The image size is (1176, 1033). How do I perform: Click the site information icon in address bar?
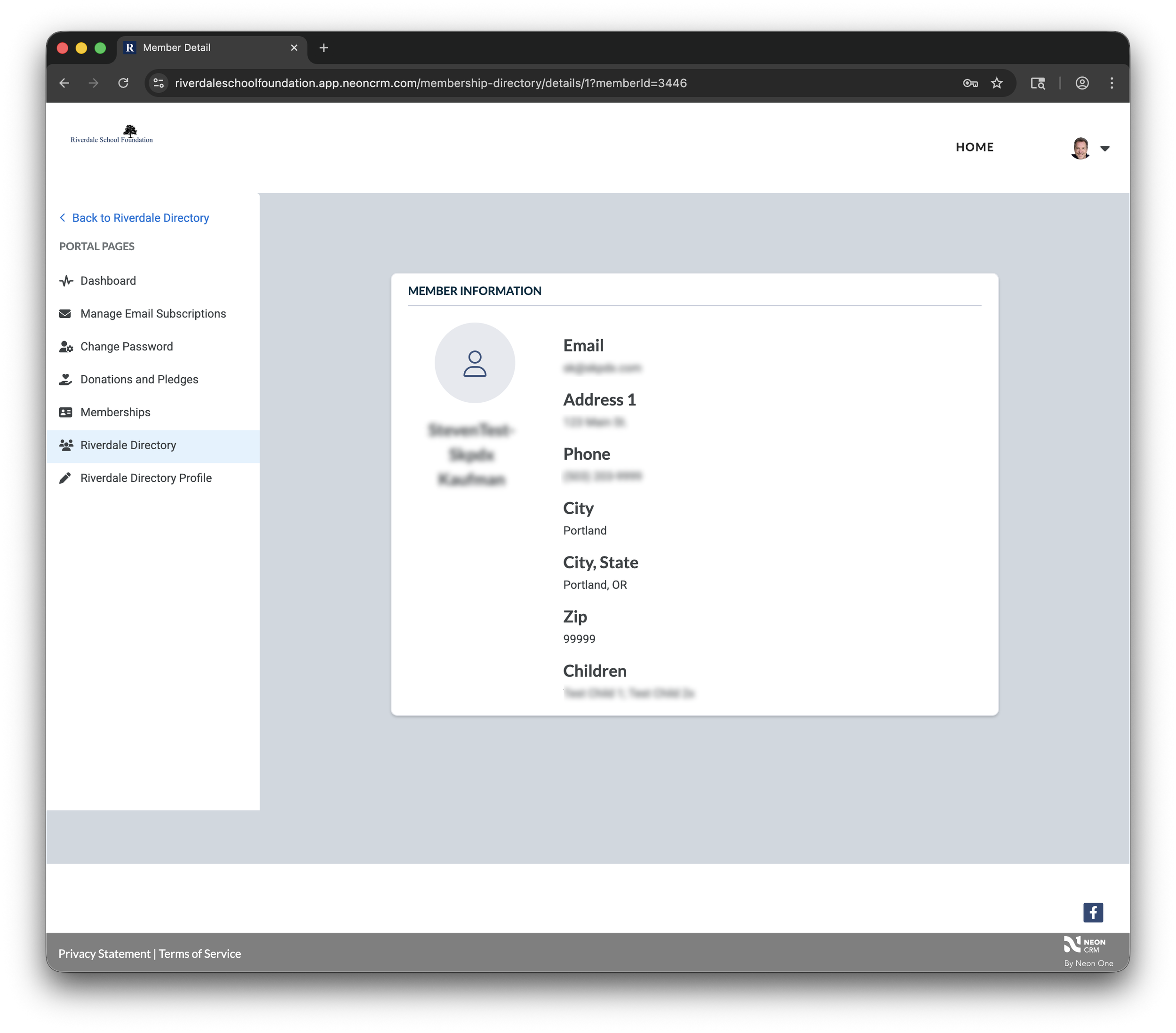(159, 83)
